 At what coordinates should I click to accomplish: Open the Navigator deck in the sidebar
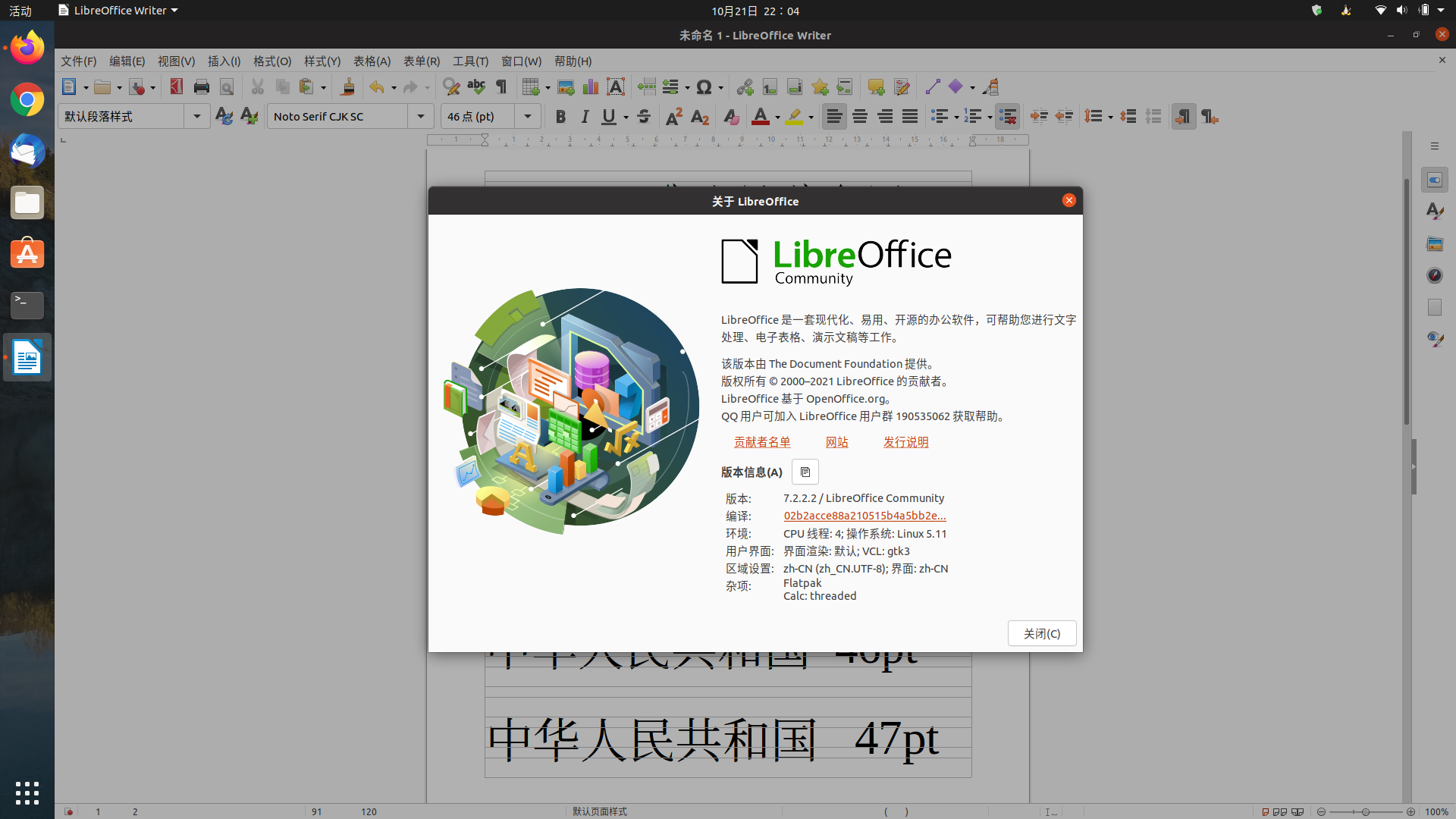click(x=1434, y=275)
